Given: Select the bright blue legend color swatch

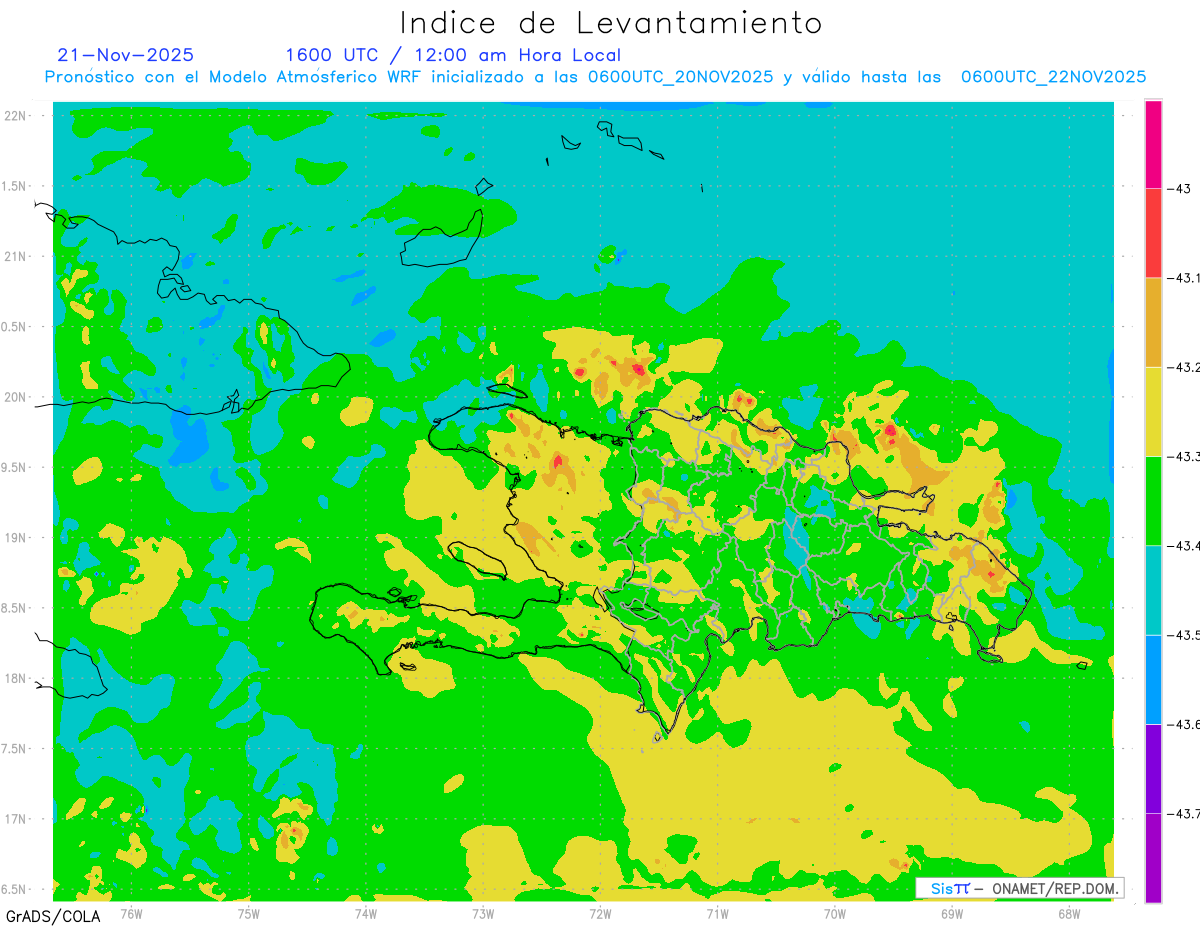Looking at the screenshot, I should pos(1153,679).
